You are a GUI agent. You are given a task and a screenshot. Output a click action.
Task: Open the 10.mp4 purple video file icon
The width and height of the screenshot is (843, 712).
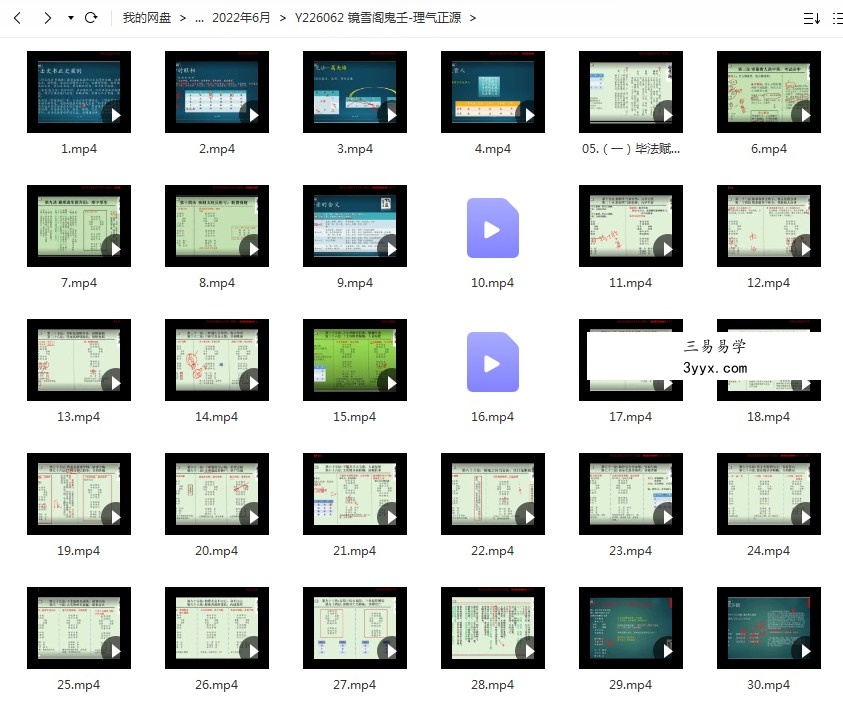(492, 228)
